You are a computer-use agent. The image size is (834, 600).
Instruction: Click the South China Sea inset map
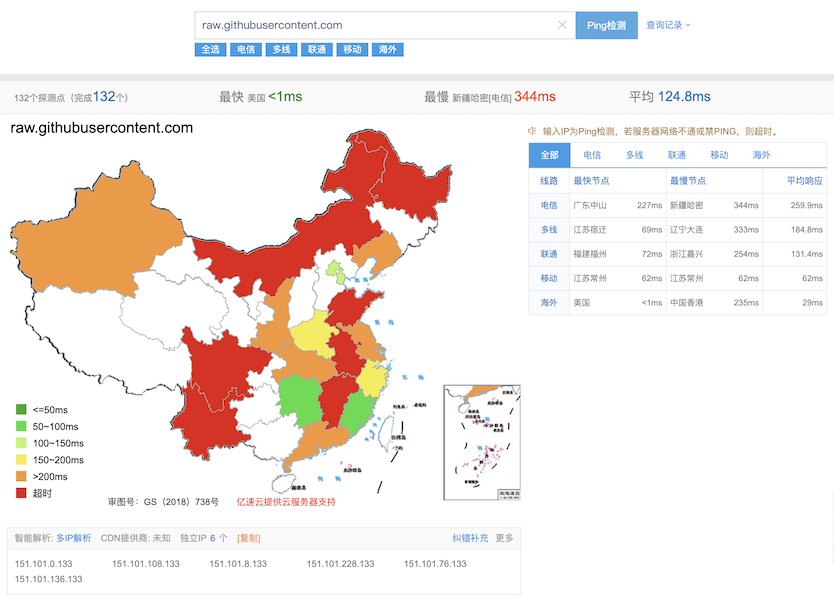(x=484, y=440)
